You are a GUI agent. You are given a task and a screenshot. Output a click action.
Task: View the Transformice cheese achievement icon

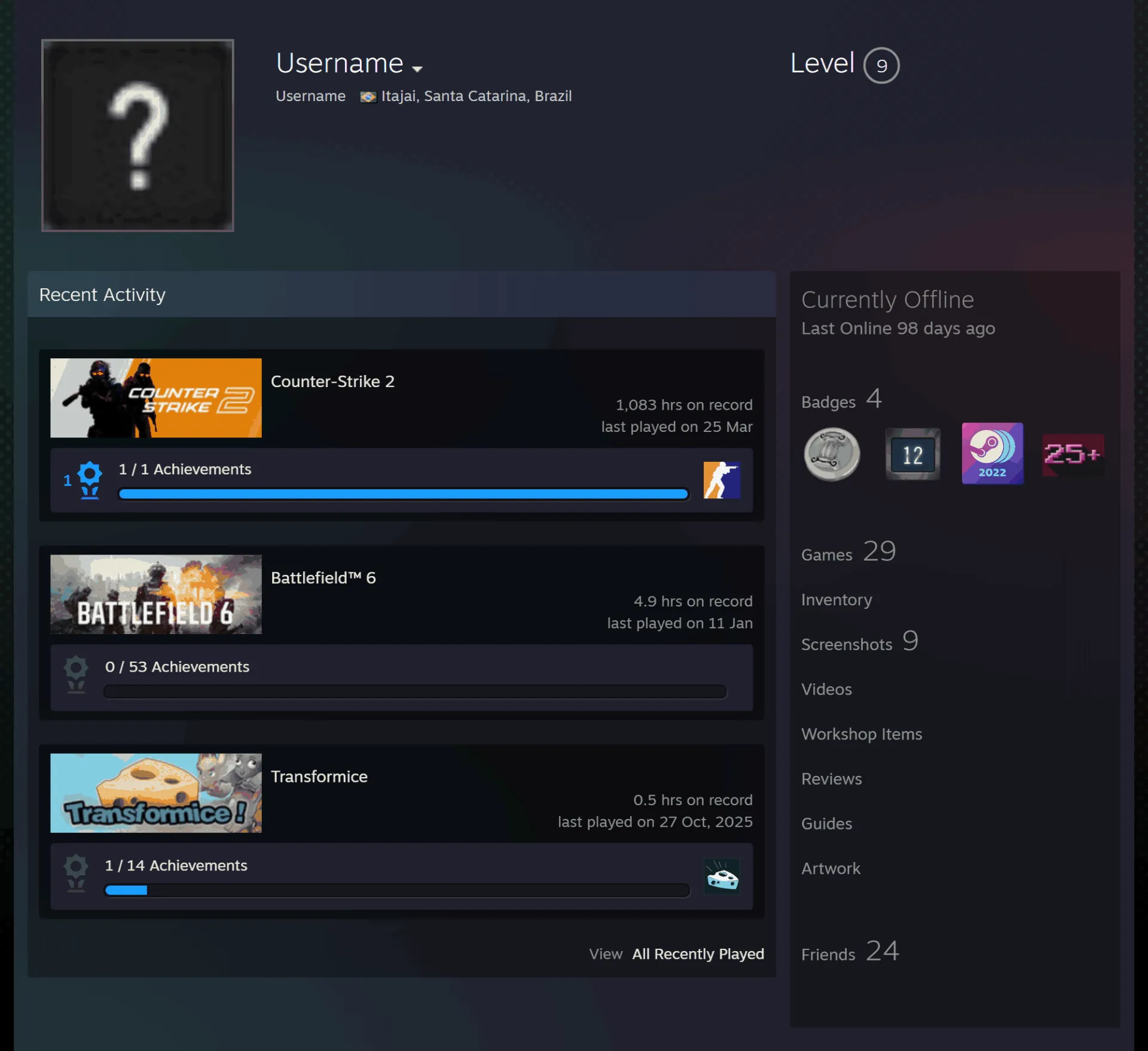[x=722, y=876]
